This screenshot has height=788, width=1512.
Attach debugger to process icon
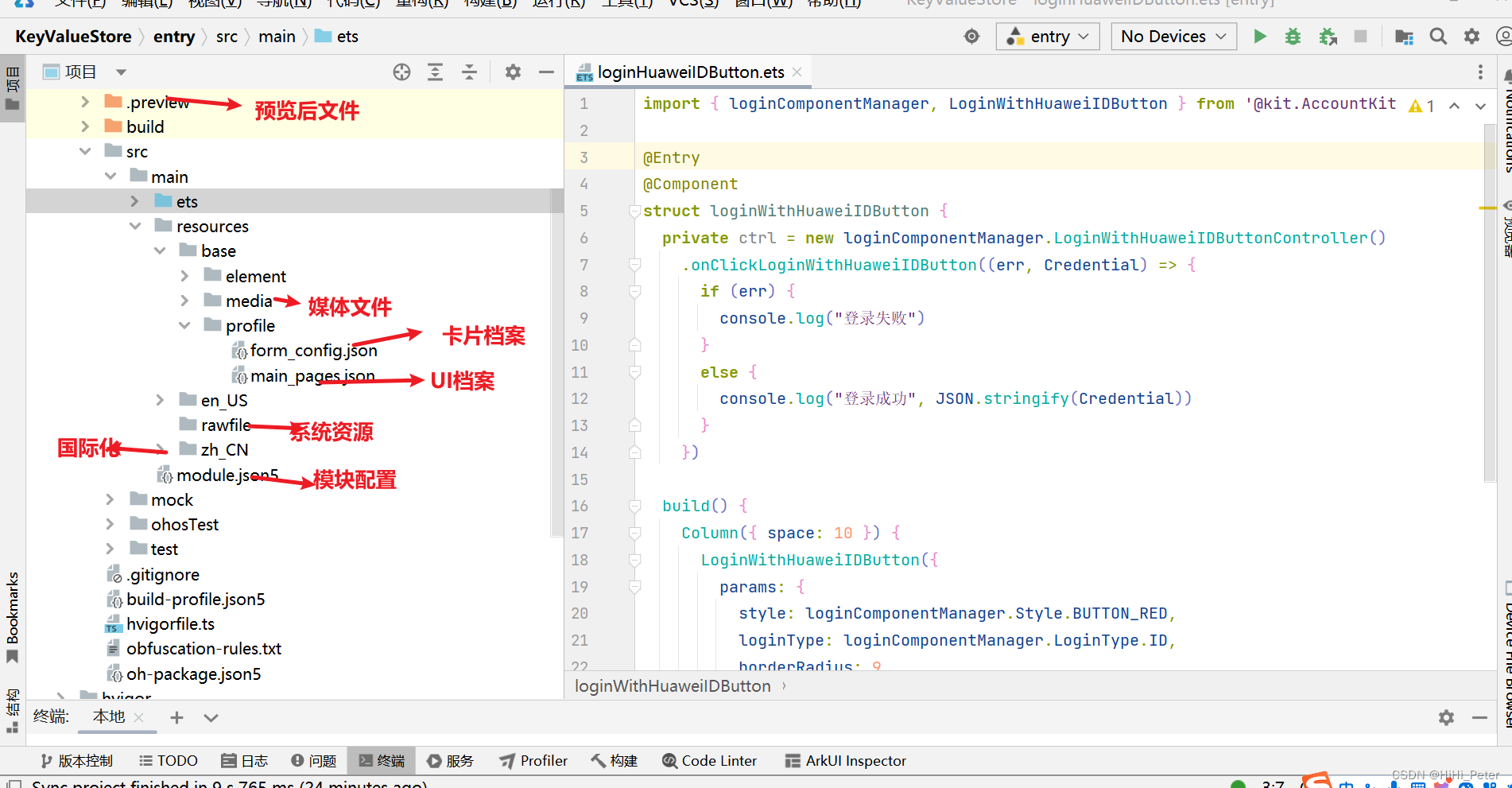1328,37
